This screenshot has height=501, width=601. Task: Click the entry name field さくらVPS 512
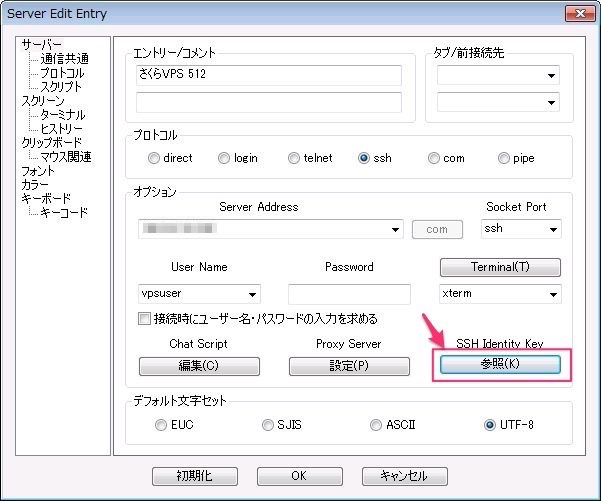268,76
